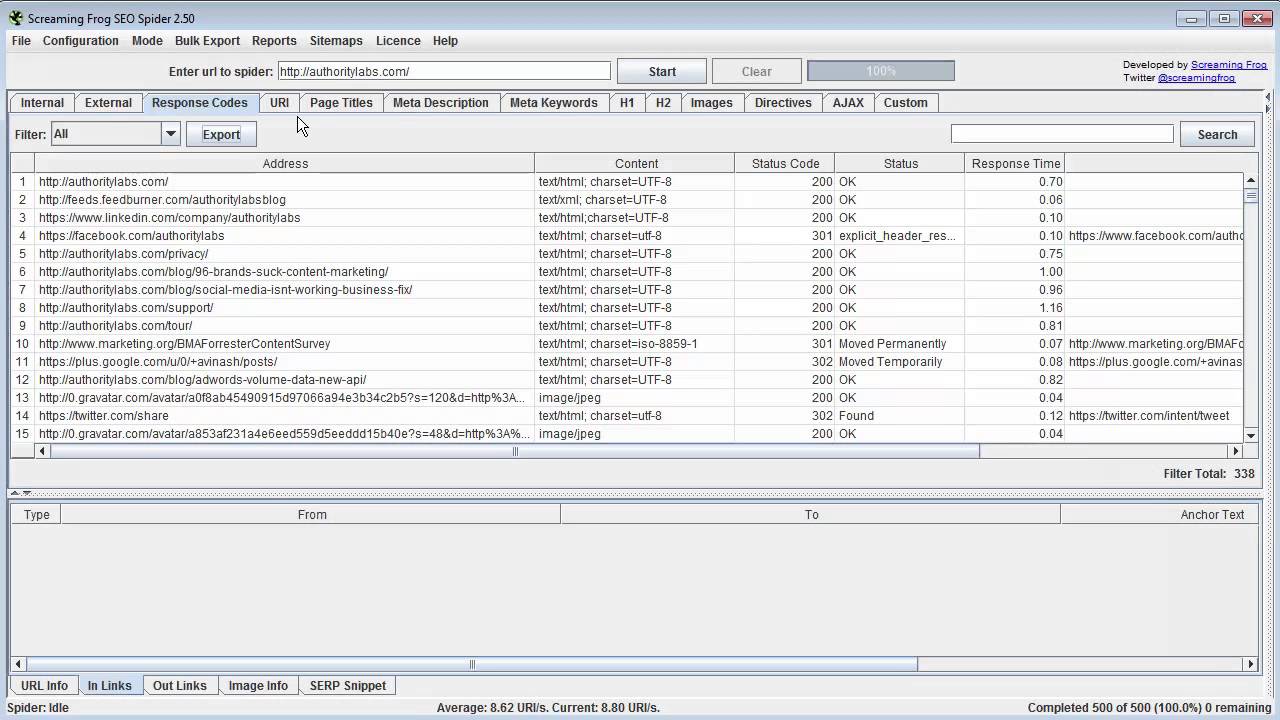This screenshot has height=720, width=1280.
Task: Open the URL Info bottom tab
Action: click(x=45, y=686)
